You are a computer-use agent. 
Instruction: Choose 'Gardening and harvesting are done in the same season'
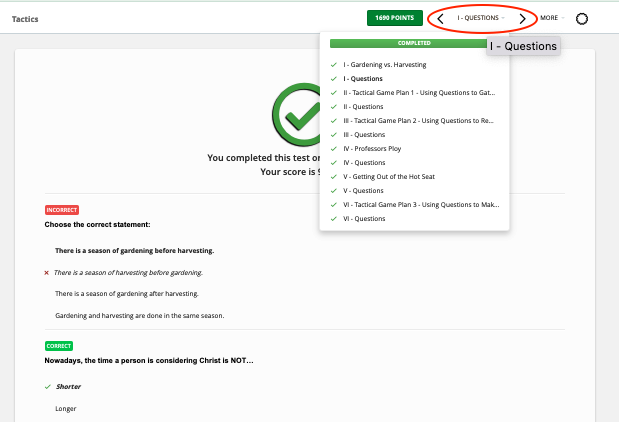pyautogui.click(x=139, y=315)
